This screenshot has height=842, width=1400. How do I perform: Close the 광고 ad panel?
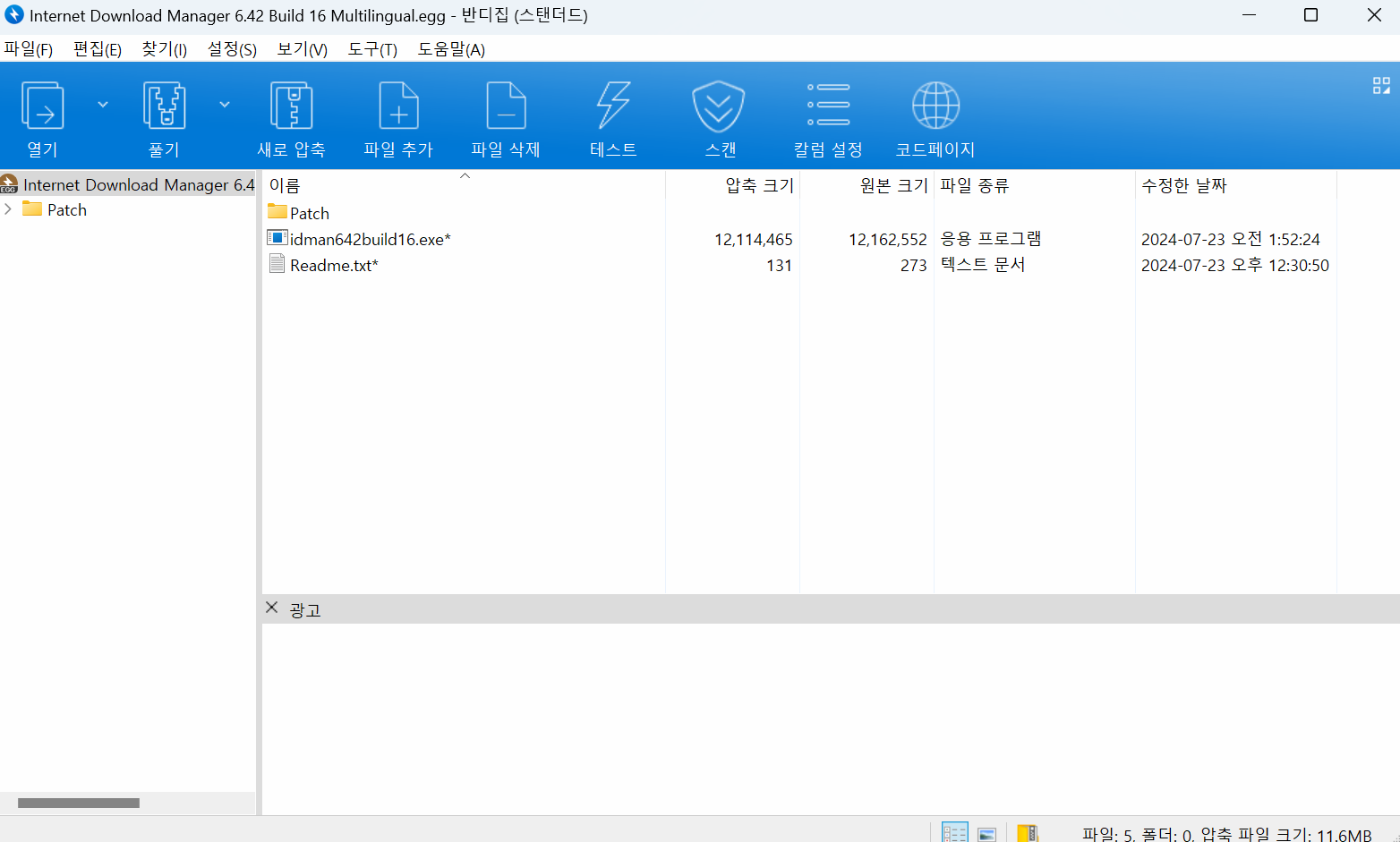pyautogui.click(x=272, y=608)
